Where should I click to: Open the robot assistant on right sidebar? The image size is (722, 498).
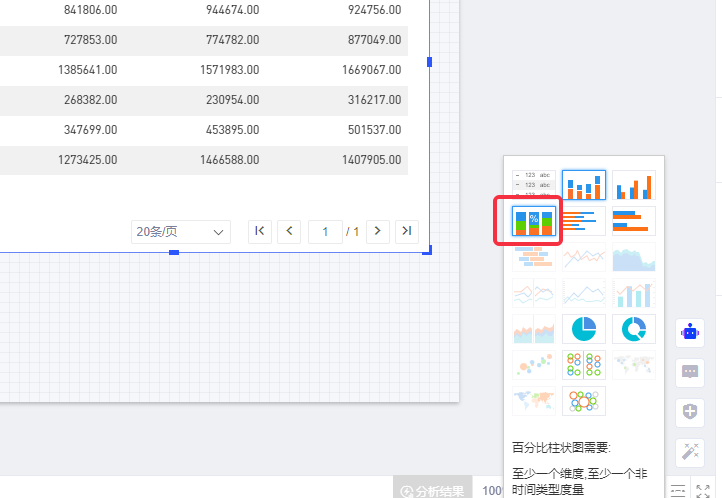690,332
